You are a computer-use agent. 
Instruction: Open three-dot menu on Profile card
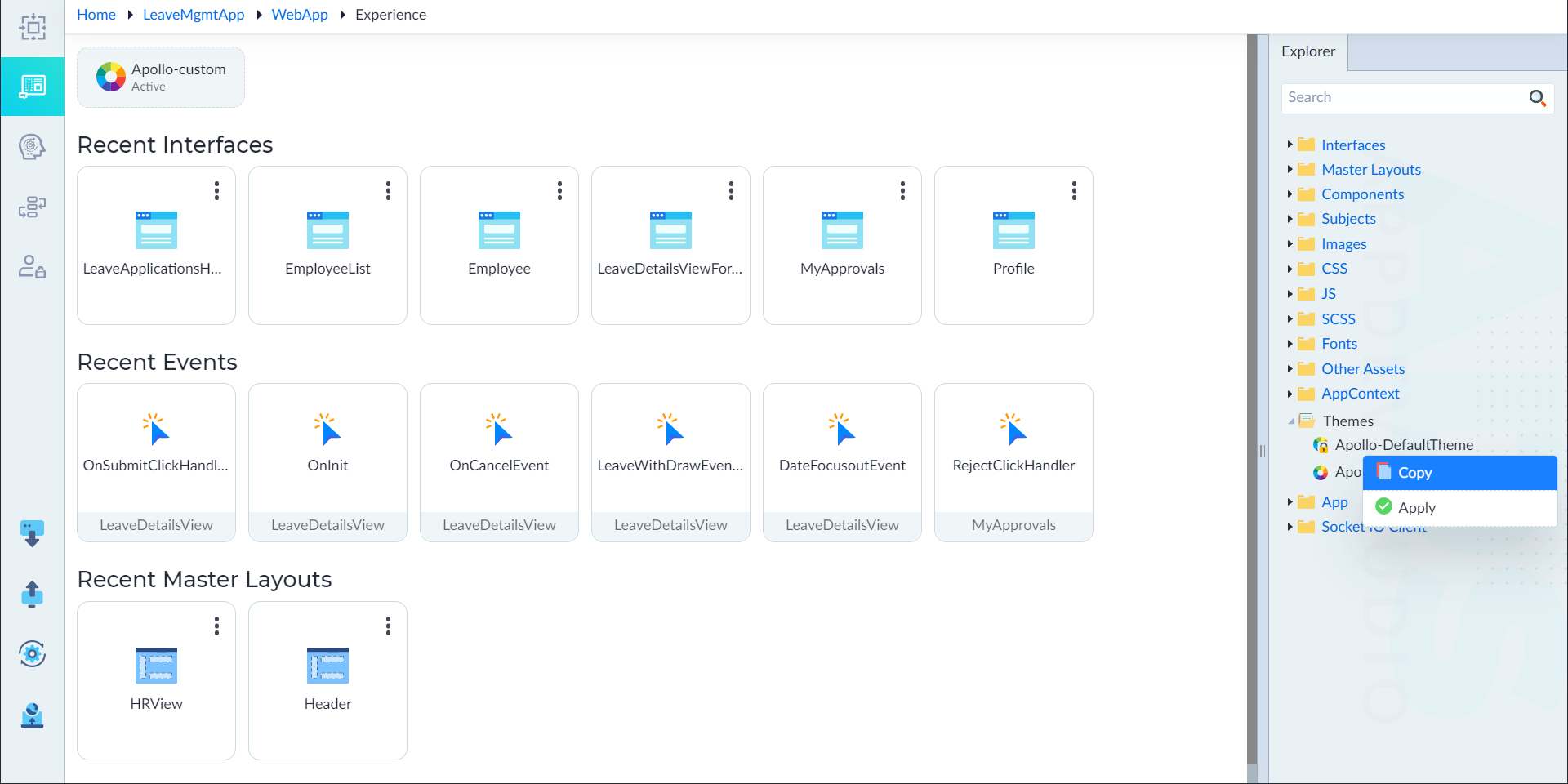pos(1074,190)
